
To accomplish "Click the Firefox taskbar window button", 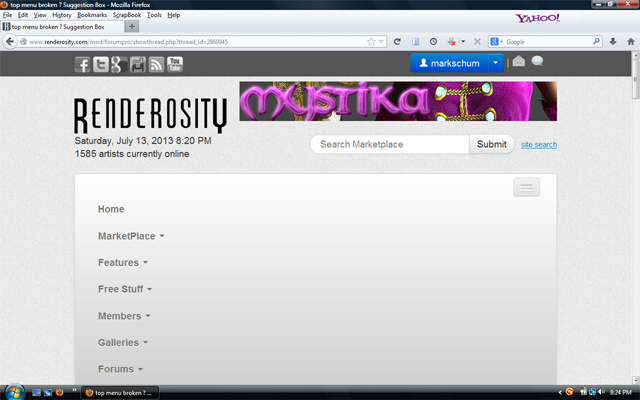I will (x=120, y=393).
